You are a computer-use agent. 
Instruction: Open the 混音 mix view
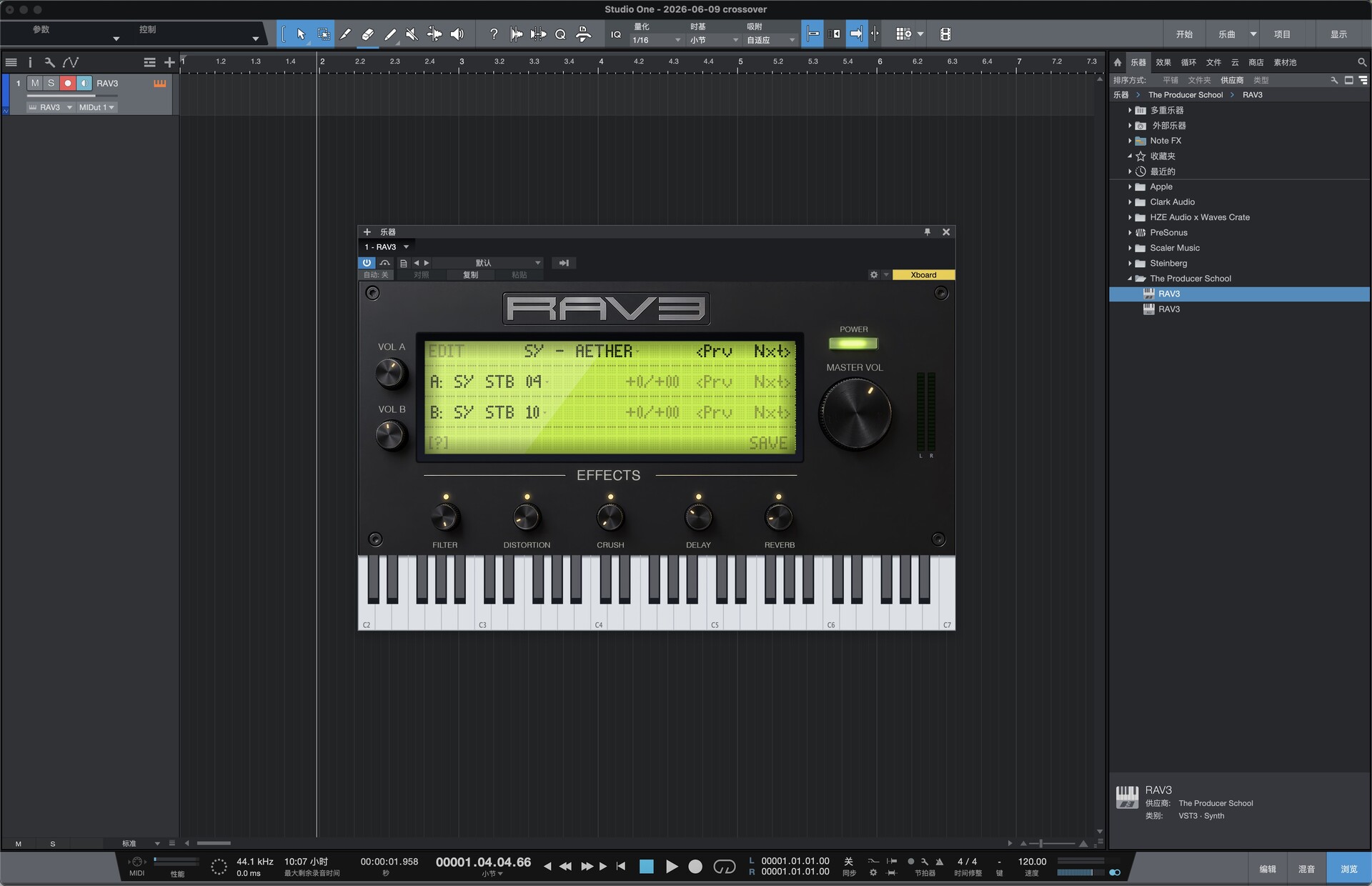pyautogui.click(x=1306, y=869)
